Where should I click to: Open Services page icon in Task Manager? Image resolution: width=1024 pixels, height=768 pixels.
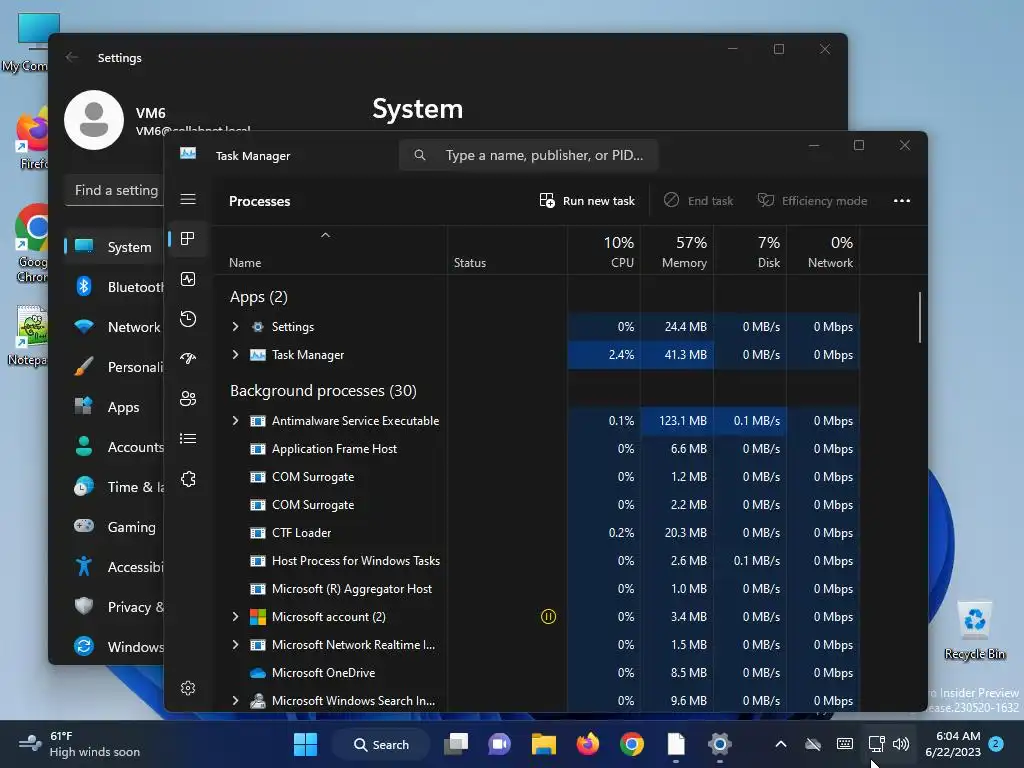[x=188, y=479]
